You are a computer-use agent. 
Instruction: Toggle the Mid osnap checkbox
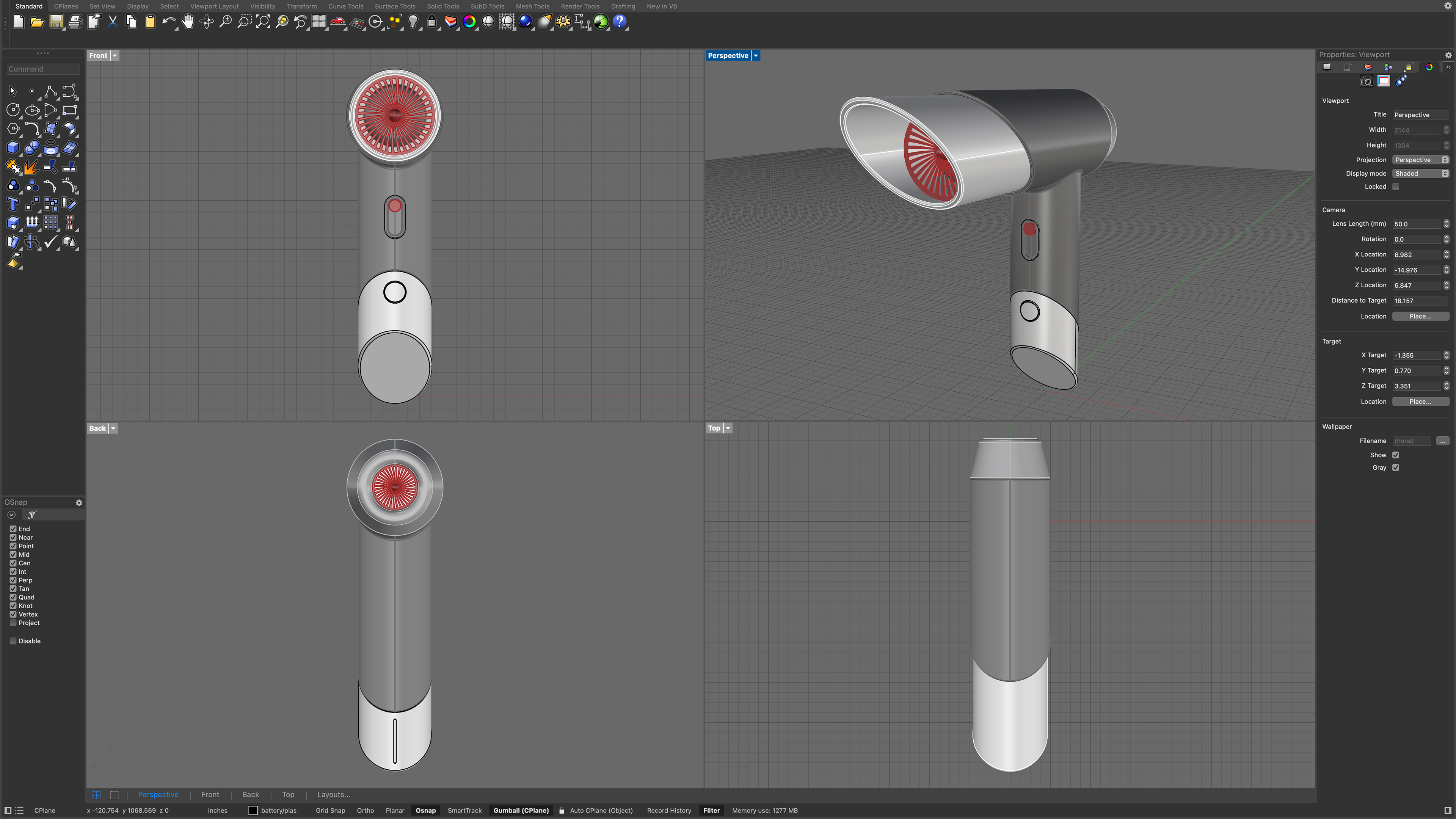pyautogui.click(x=13, y=554)
